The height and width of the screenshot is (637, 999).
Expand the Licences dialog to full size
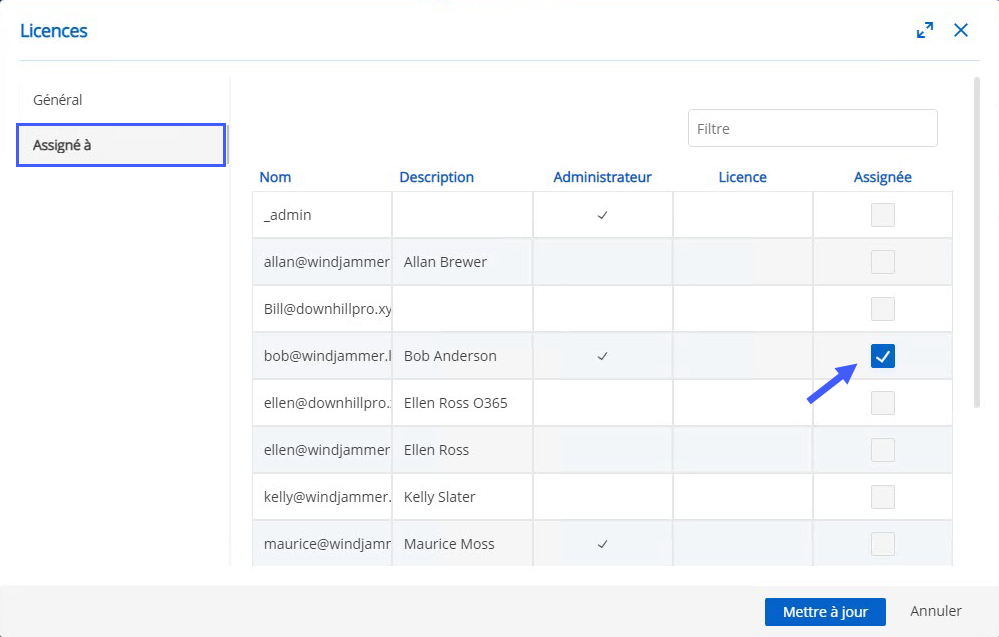[x=925, y=31]
